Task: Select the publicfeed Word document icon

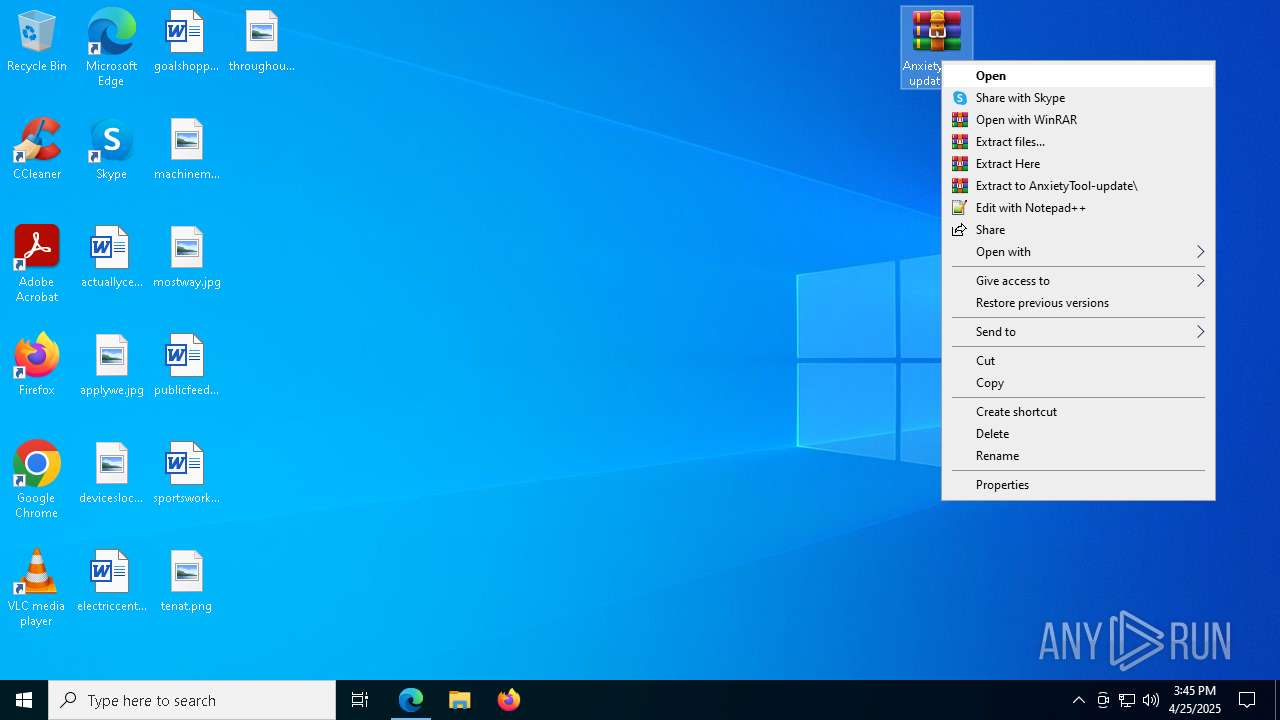Action: (x=186, y=366)
